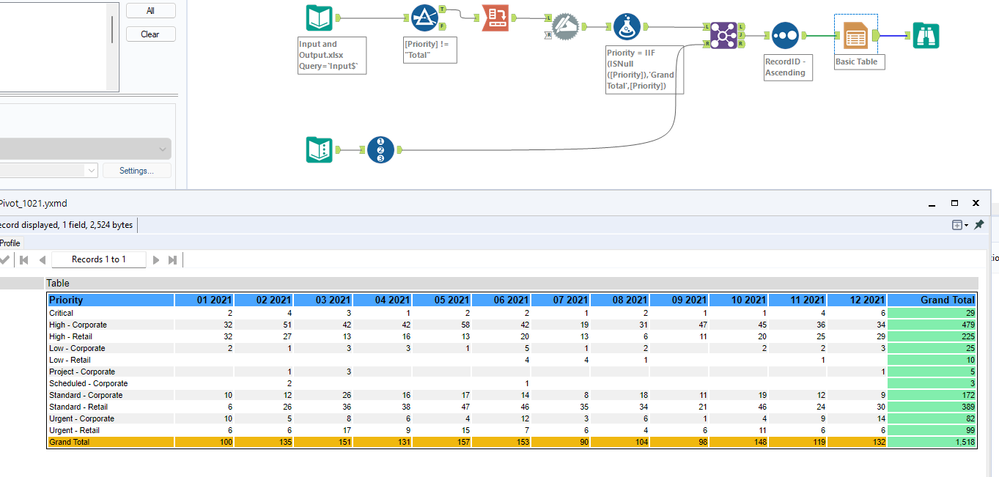Click the record displayed, 1 field, 2,524 bytes text
This screenshot has width=999, height=477.
point(66,225)
